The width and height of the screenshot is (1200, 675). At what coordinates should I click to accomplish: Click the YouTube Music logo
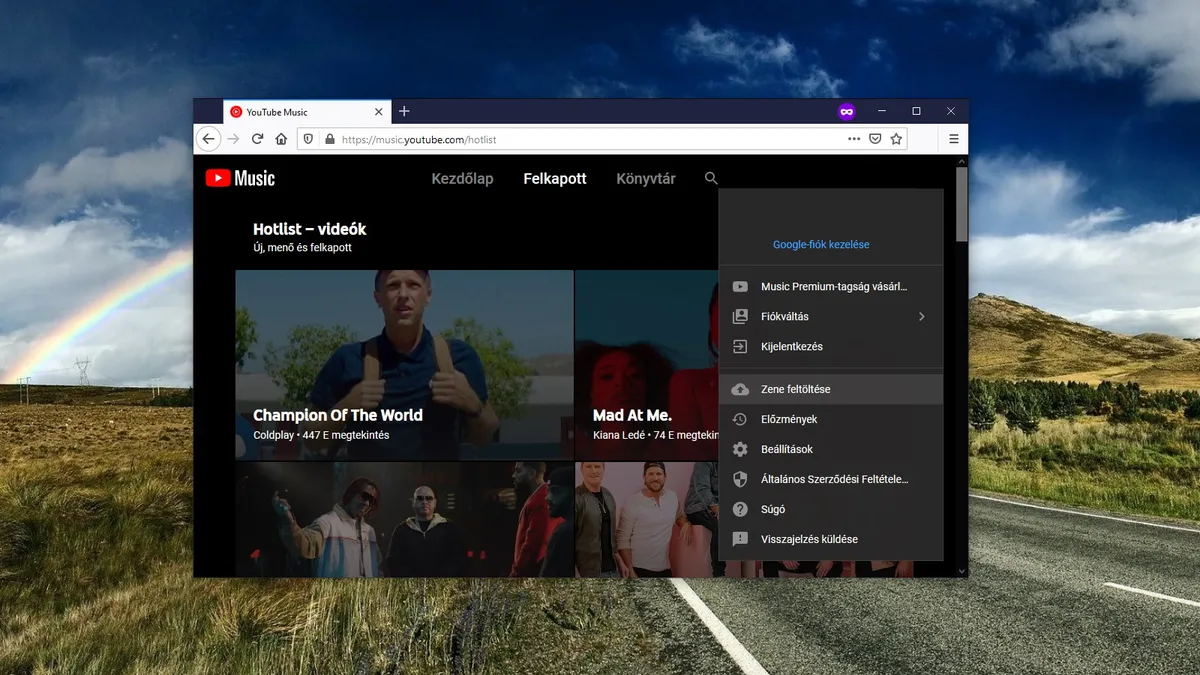(240, 178)
